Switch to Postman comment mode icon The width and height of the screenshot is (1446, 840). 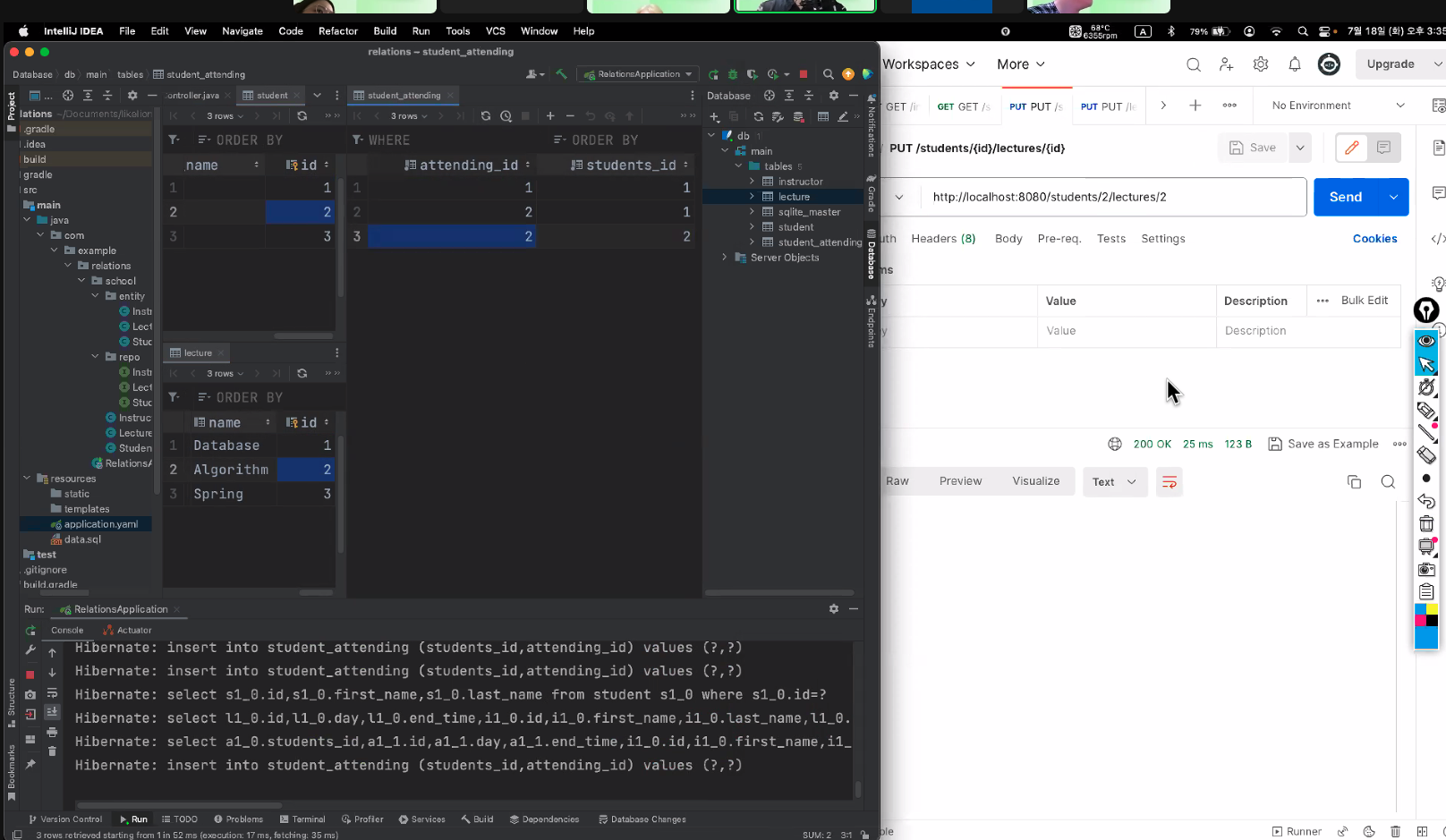(x=1383, y=148)
